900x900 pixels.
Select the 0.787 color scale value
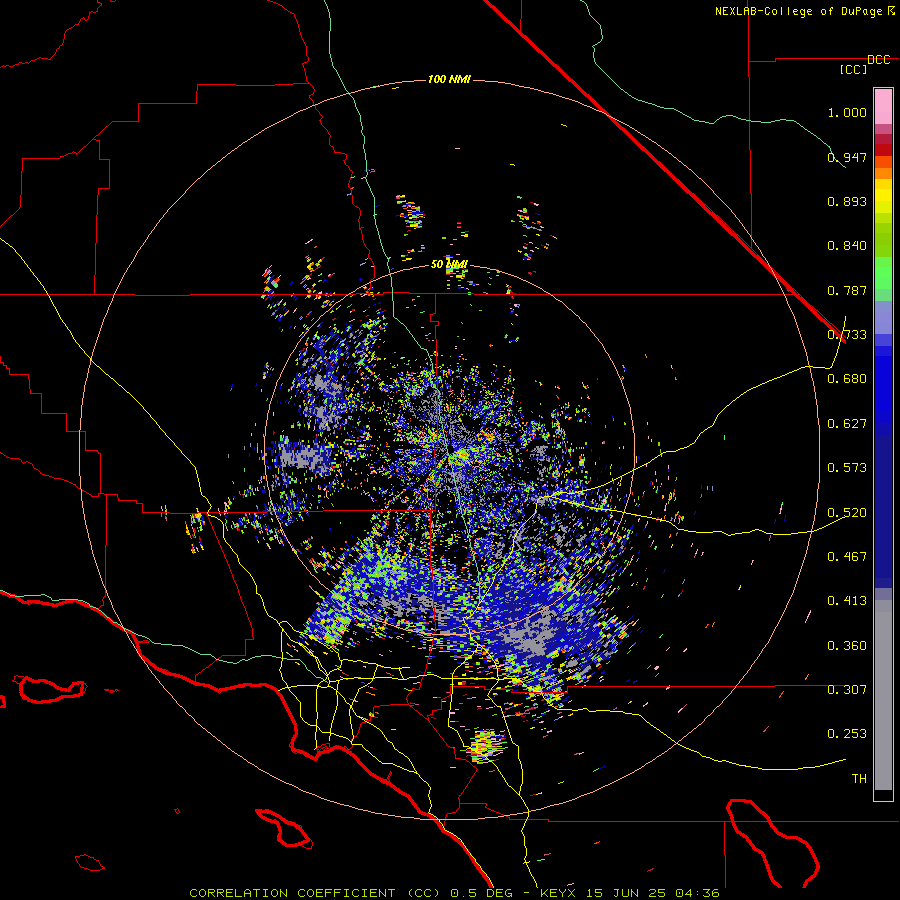pyautogui.click(x=847, y=290)
